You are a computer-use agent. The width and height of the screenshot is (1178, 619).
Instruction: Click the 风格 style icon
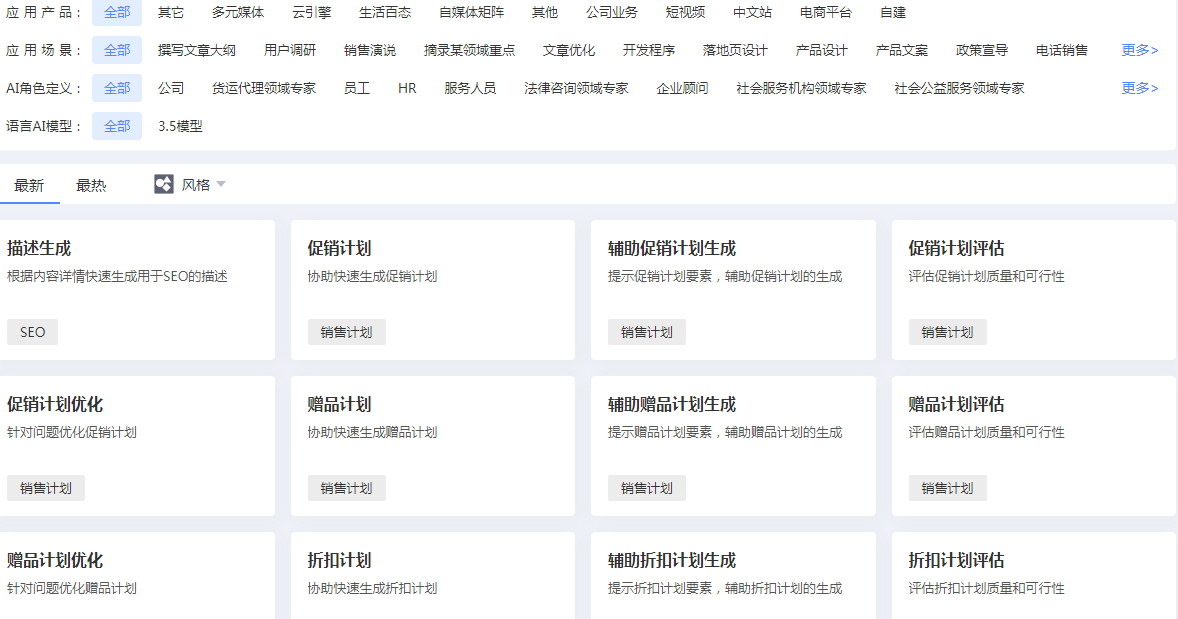click(164, 185)
